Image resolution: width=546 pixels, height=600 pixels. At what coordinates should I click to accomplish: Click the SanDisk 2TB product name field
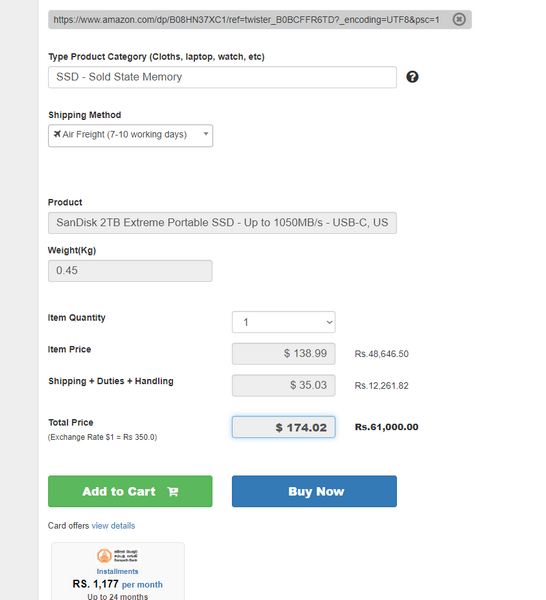222,223
